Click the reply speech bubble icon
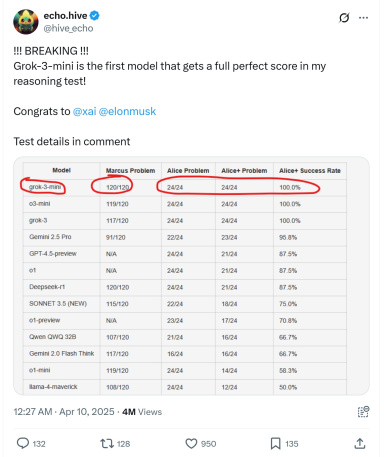Image resolution: width=384 pixels, height=457 pixels. pos(23,443)
